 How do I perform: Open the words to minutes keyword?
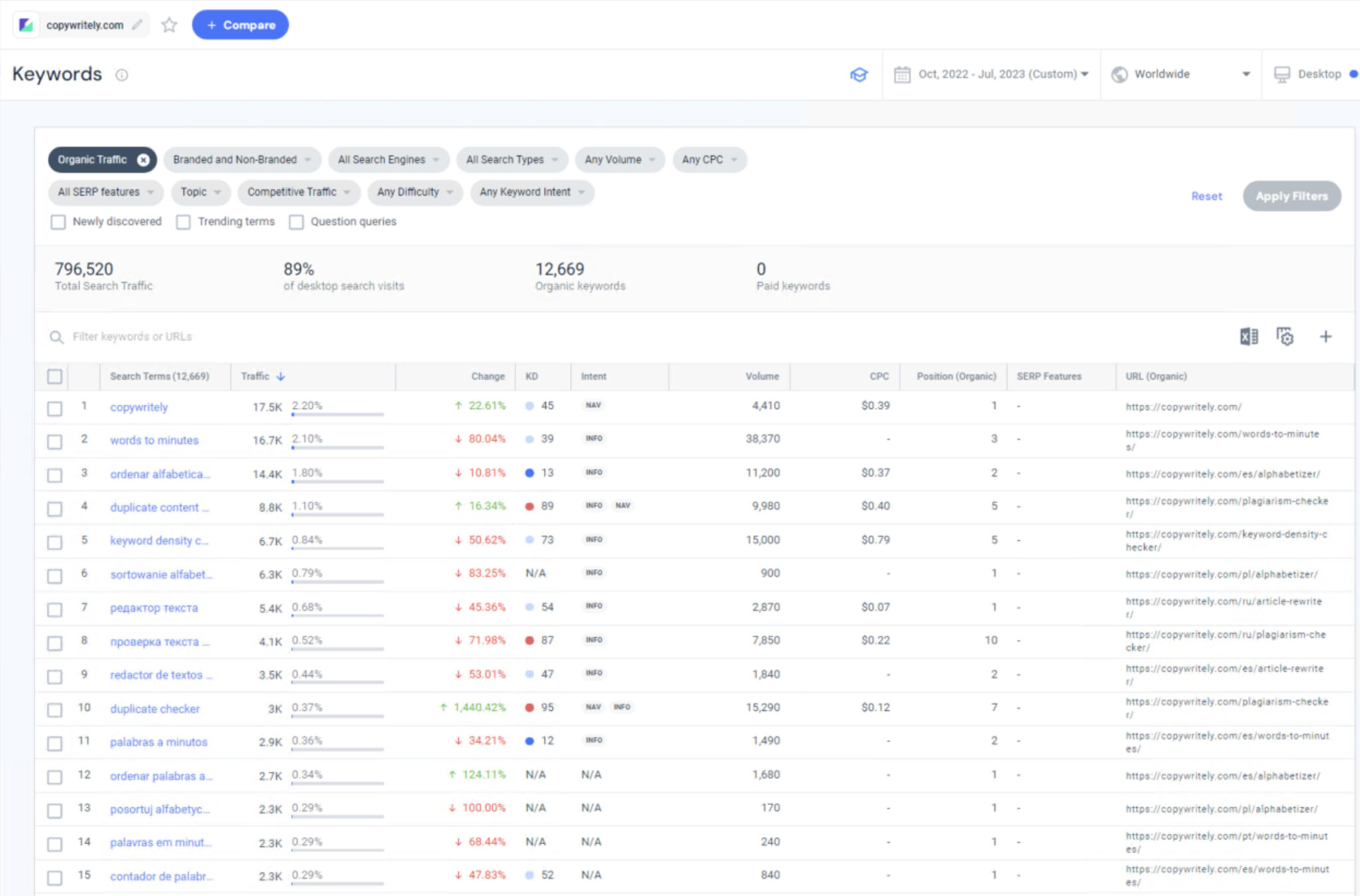153,440
